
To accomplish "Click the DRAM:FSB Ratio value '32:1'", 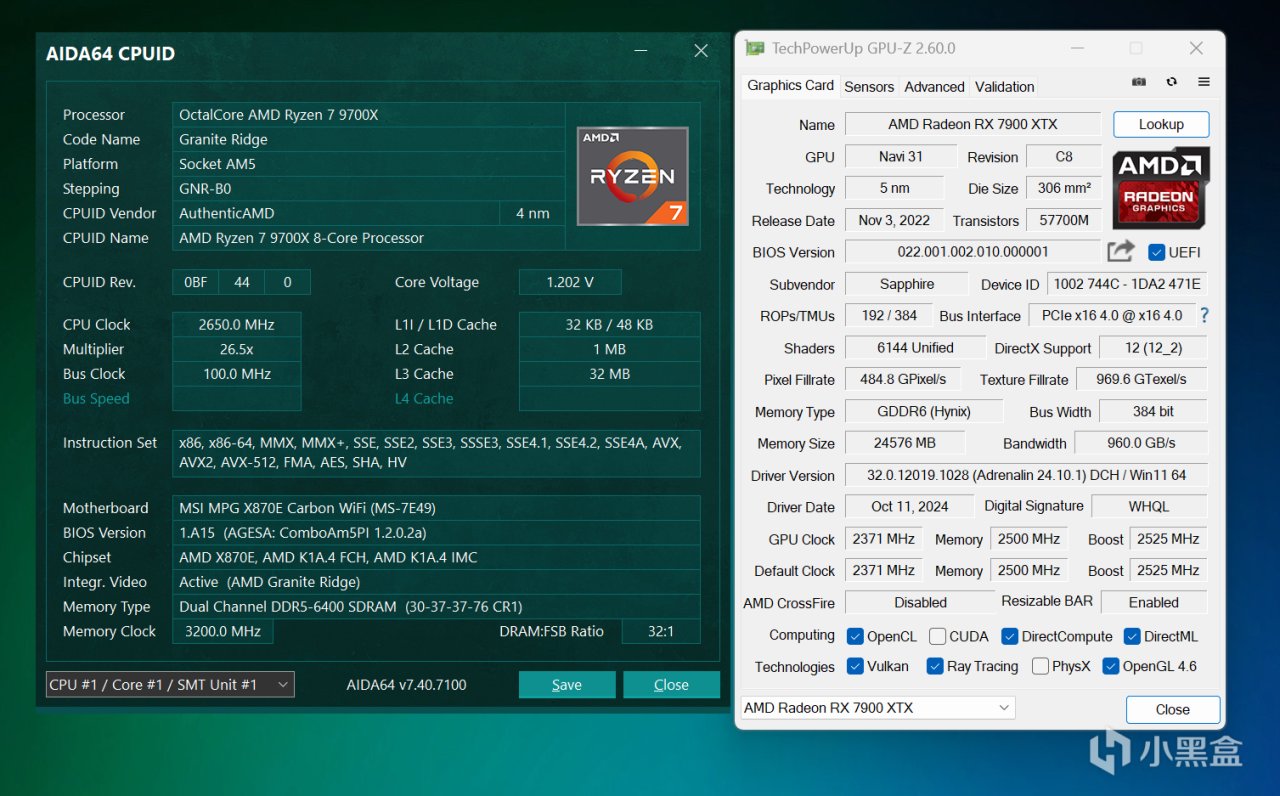I will (661, 631).
